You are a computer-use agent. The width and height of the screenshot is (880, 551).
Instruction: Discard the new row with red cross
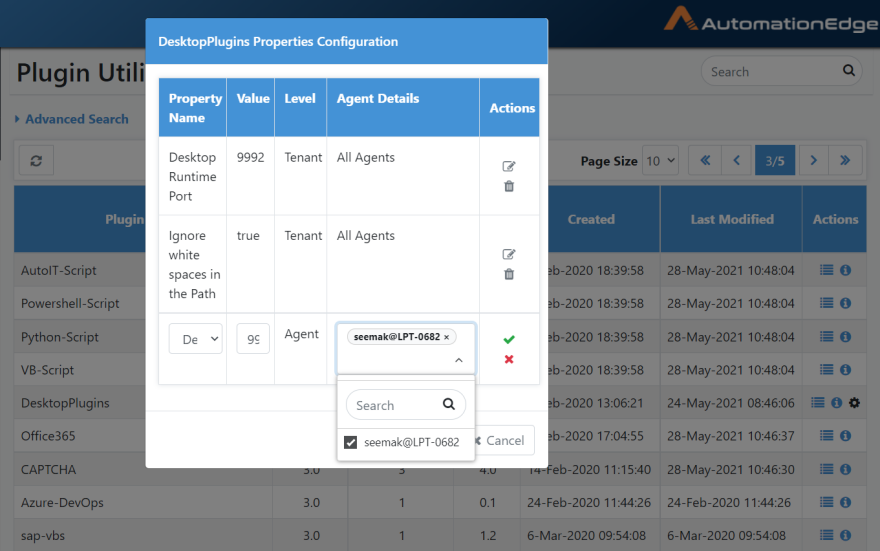point(508,359)
